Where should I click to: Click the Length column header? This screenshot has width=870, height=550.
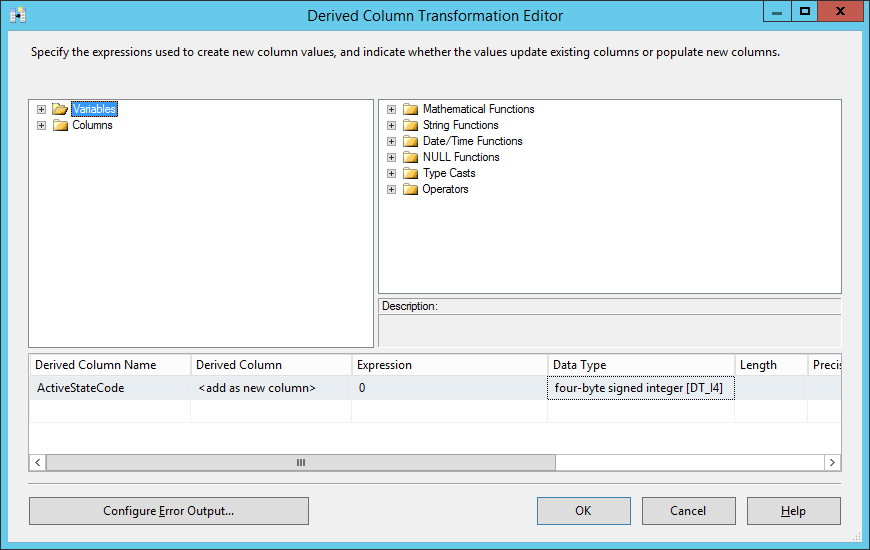771,365
